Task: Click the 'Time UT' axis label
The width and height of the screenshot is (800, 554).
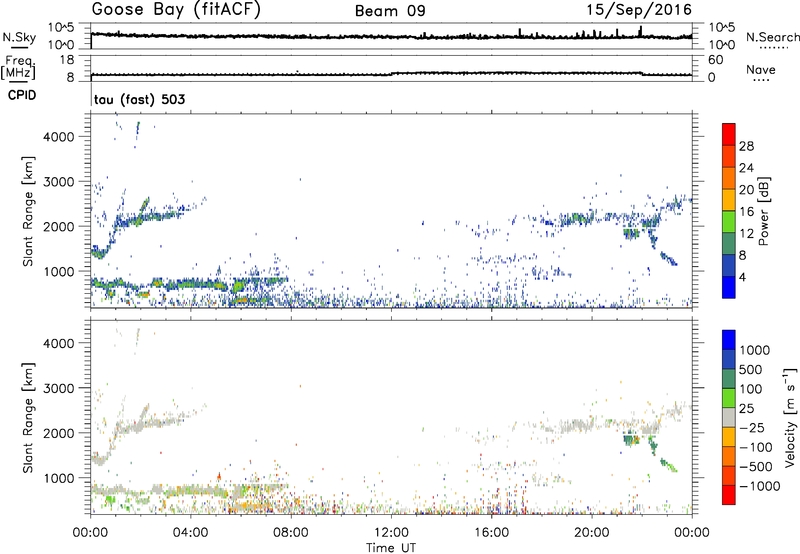Action: click(391, 548)
